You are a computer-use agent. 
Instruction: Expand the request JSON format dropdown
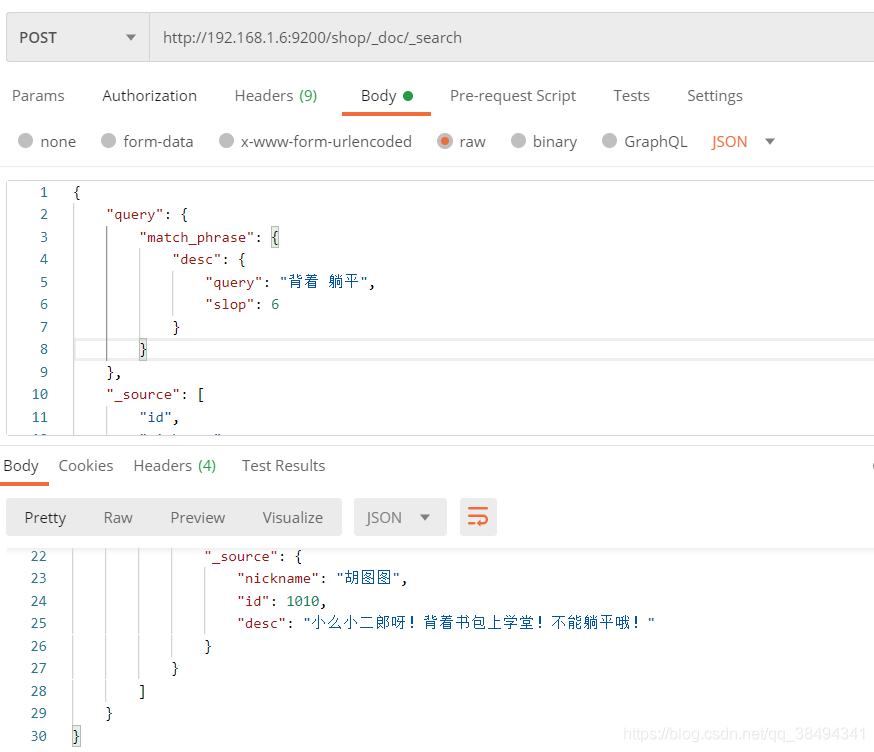coord(770,141)
